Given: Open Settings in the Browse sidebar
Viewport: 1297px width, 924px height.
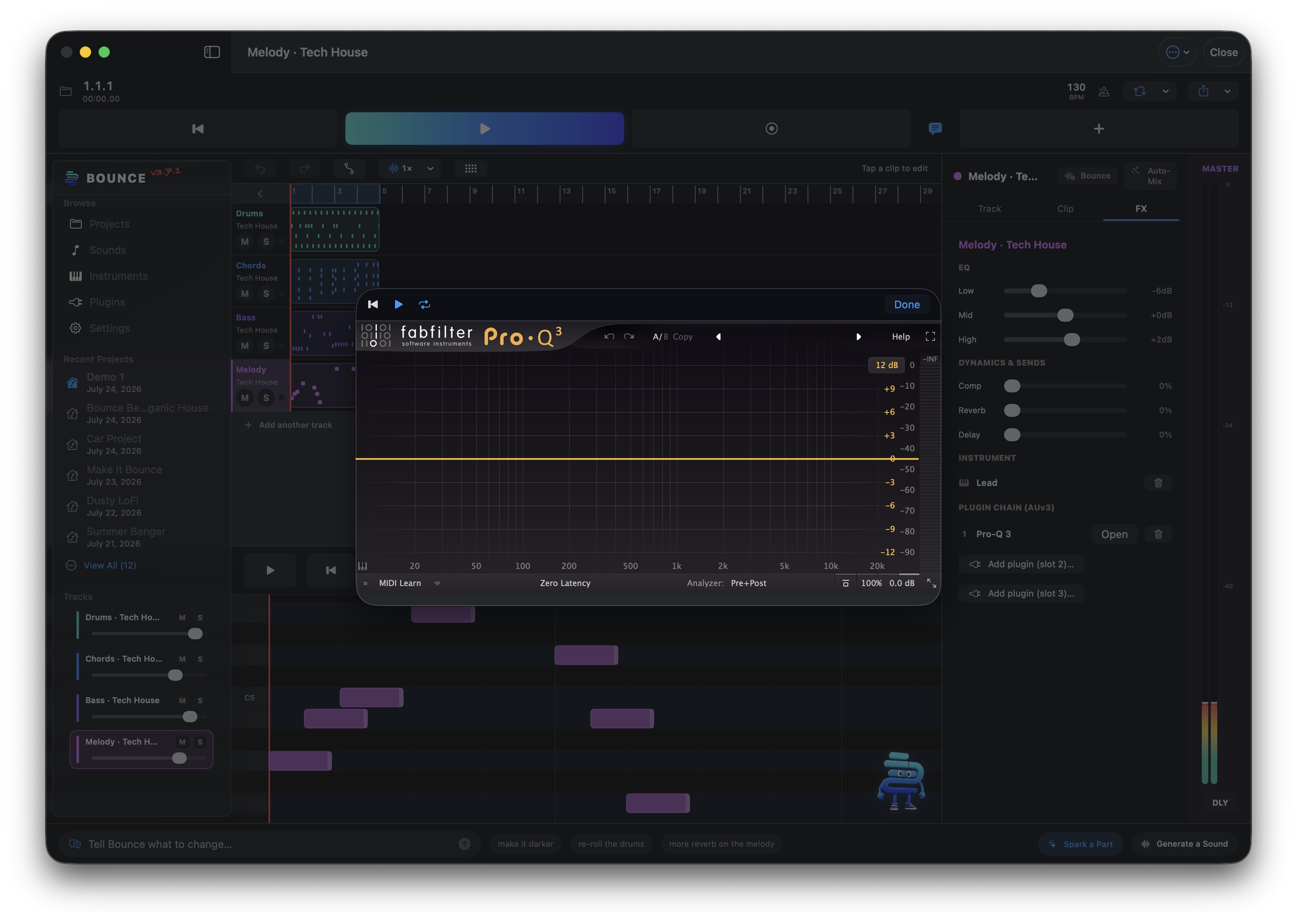Looking at the screenshot, I should (142, 328).
